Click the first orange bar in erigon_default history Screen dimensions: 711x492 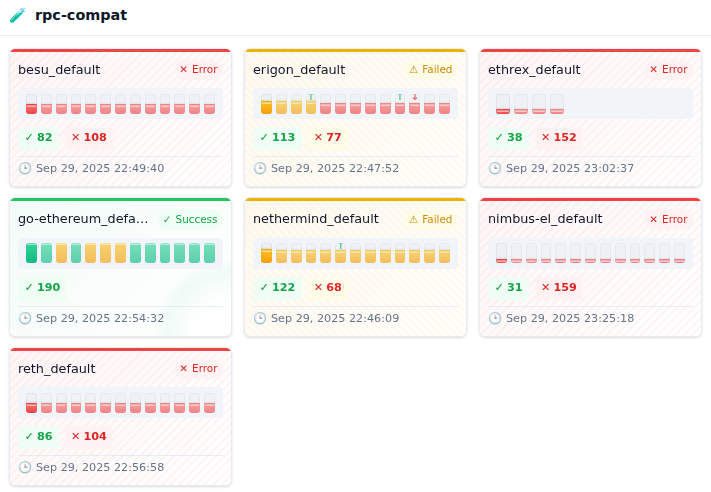point(266,104)
